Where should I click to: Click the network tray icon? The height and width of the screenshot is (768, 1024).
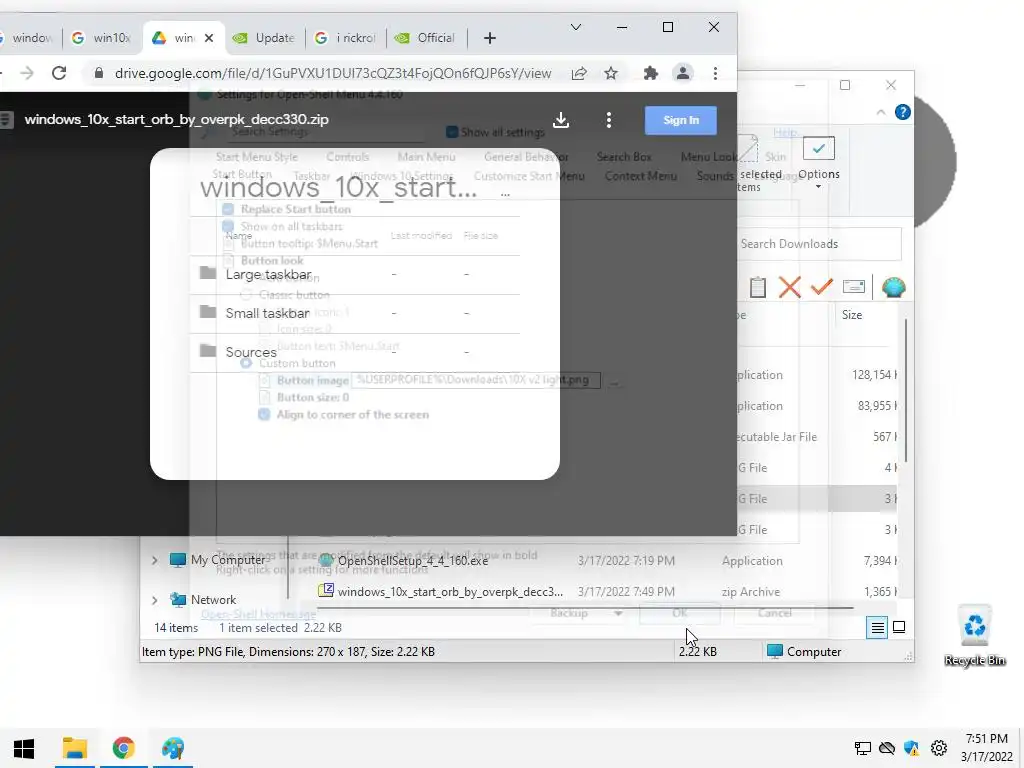[x=862, y=748]
